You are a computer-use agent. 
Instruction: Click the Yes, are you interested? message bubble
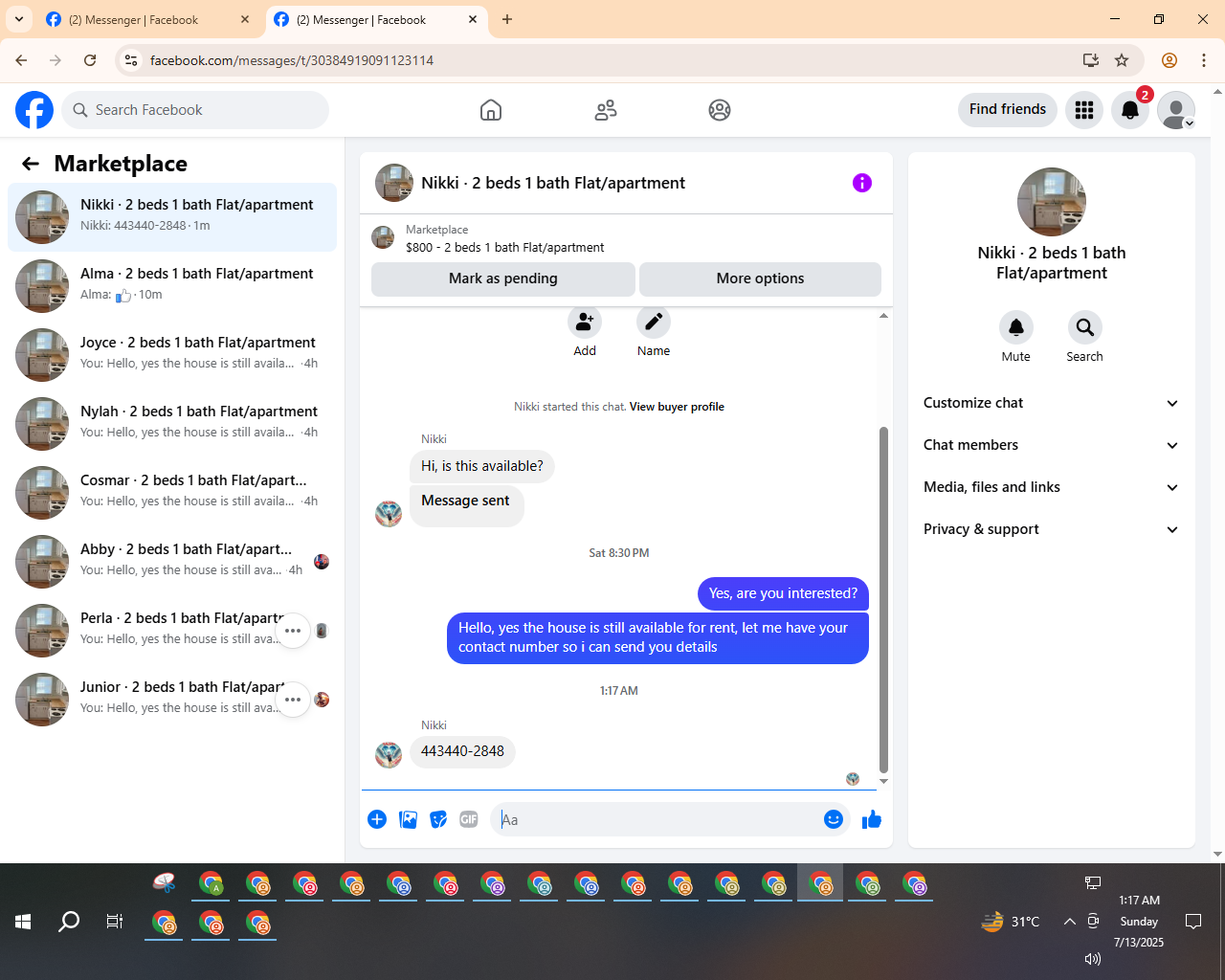pyautogui.click(x=783, y=593)
